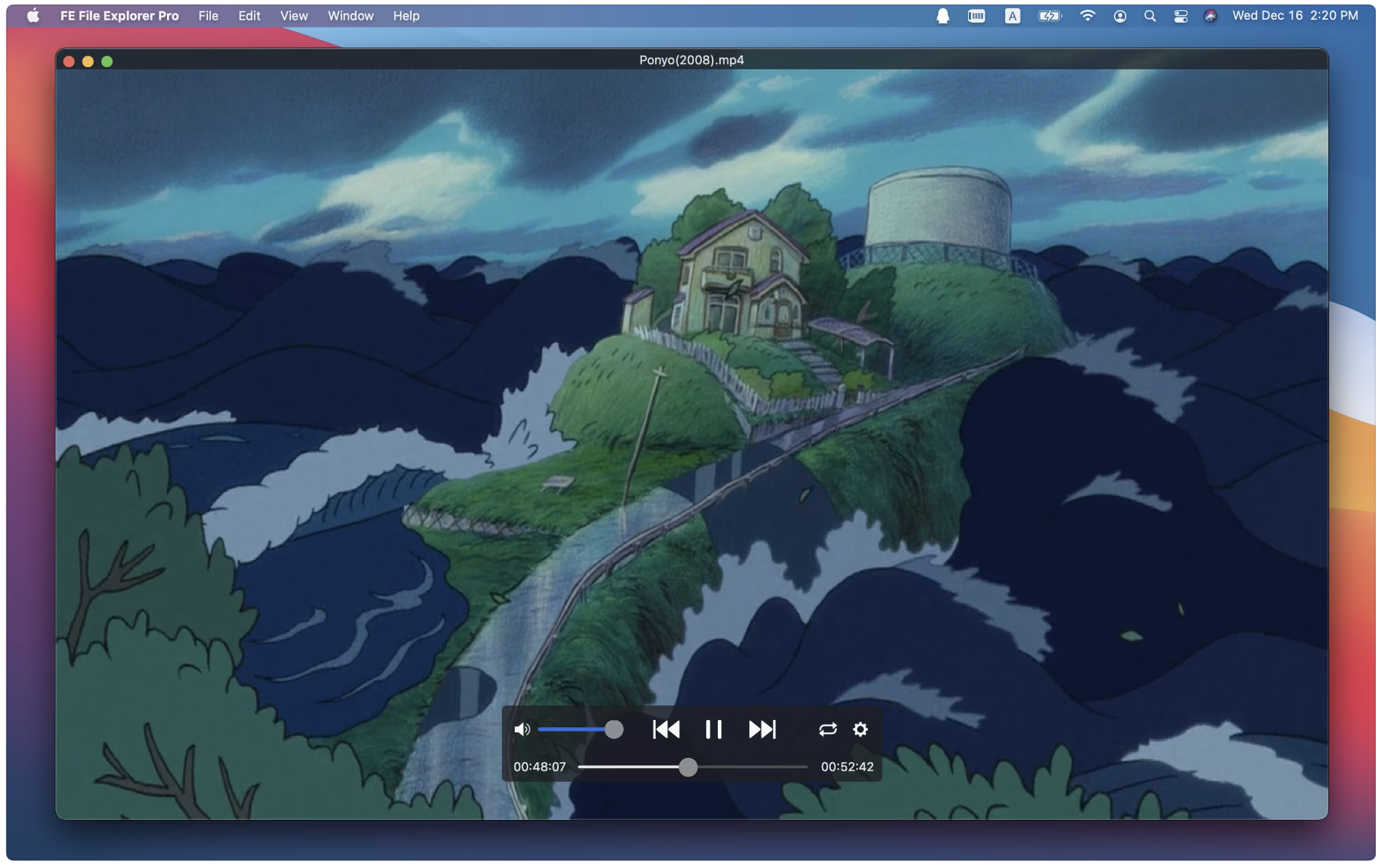The width and height of the screenshot is (1386, 868).
Task: Click the battery status icon
Action: (1049, 15)
